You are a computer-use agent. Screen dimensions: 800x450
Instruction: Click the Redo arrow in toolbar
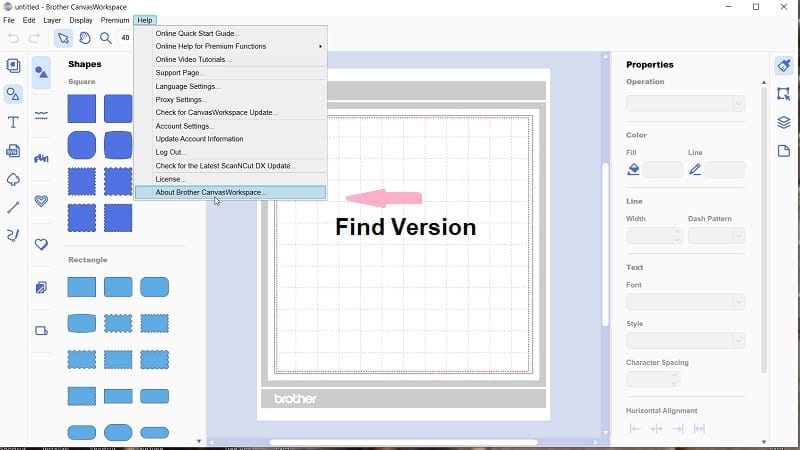click(x=34, y=38)
